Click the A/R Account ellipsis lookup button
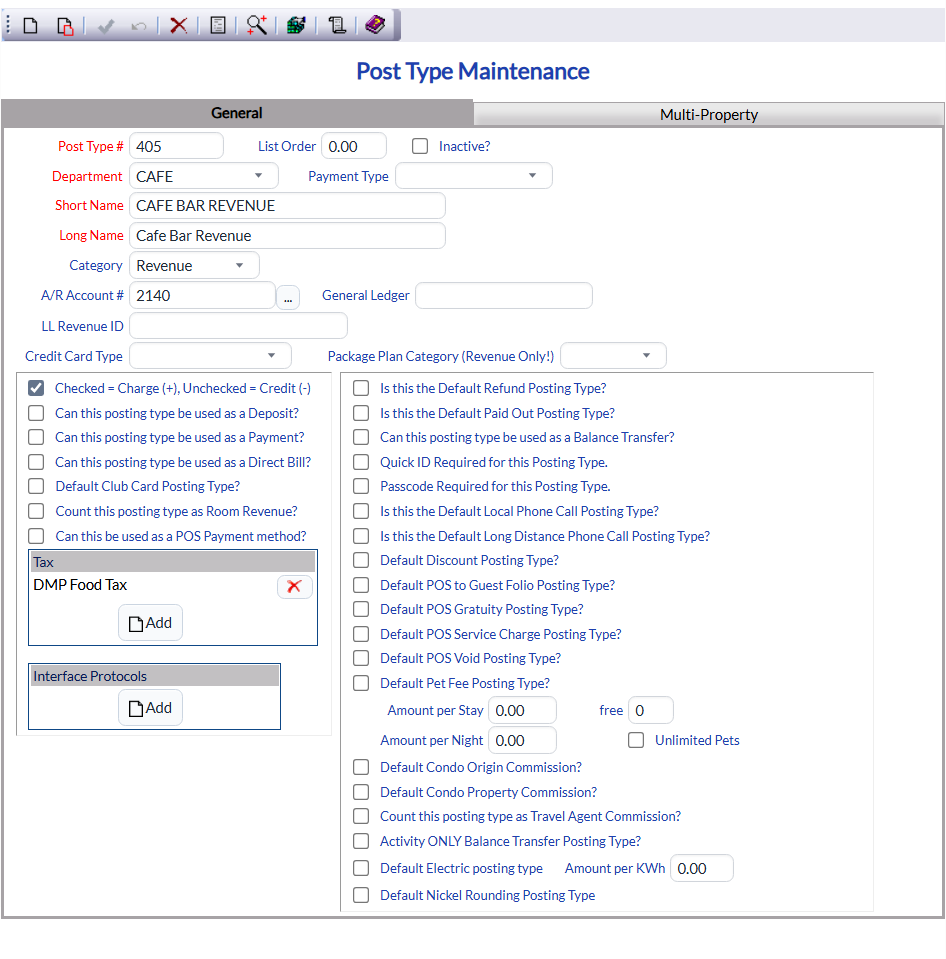The height and width of the screenshot is (959, 946). click(288, 298)
